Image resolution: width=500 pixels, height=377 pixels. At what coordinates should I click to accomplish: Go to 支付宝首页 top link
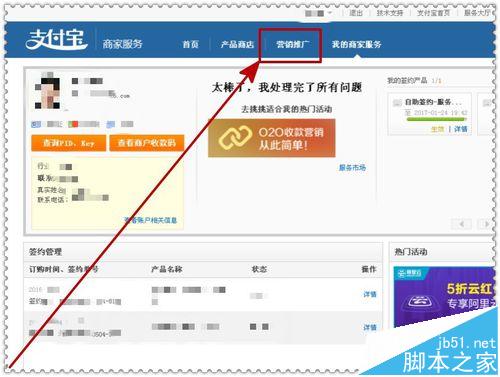(x=433, y=13)
